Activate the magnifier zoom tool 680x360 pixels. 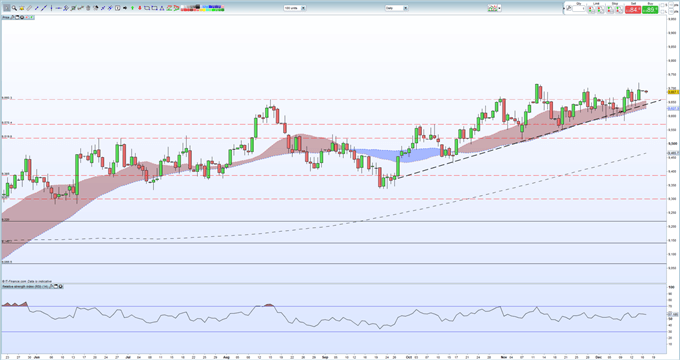pyautogui.click(x=14, y=8)
